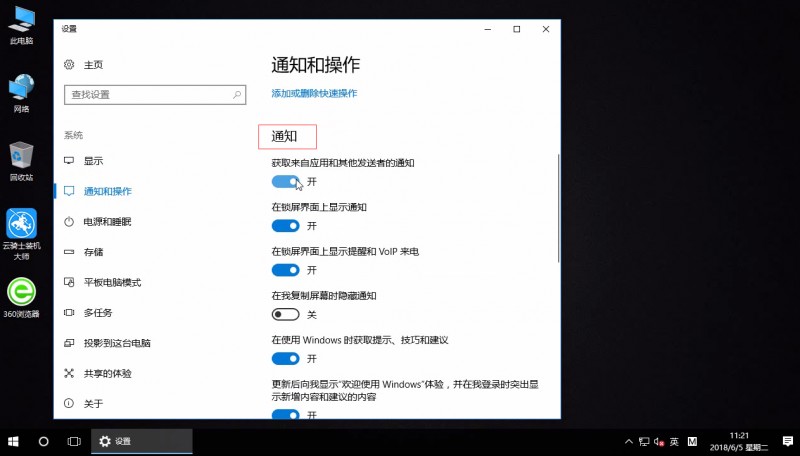800x456 pixels.
Task: Select the 回收站 recycle bin icon
Action: point(21,161)
